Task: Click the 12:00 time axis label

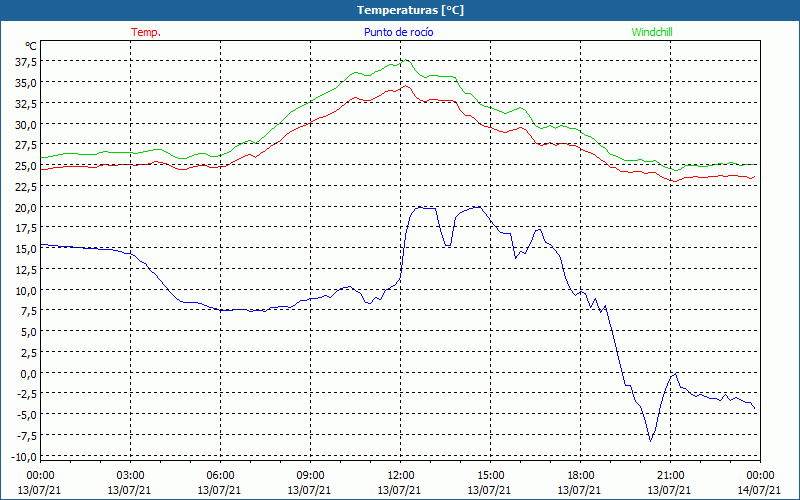Action: [401, 476]
